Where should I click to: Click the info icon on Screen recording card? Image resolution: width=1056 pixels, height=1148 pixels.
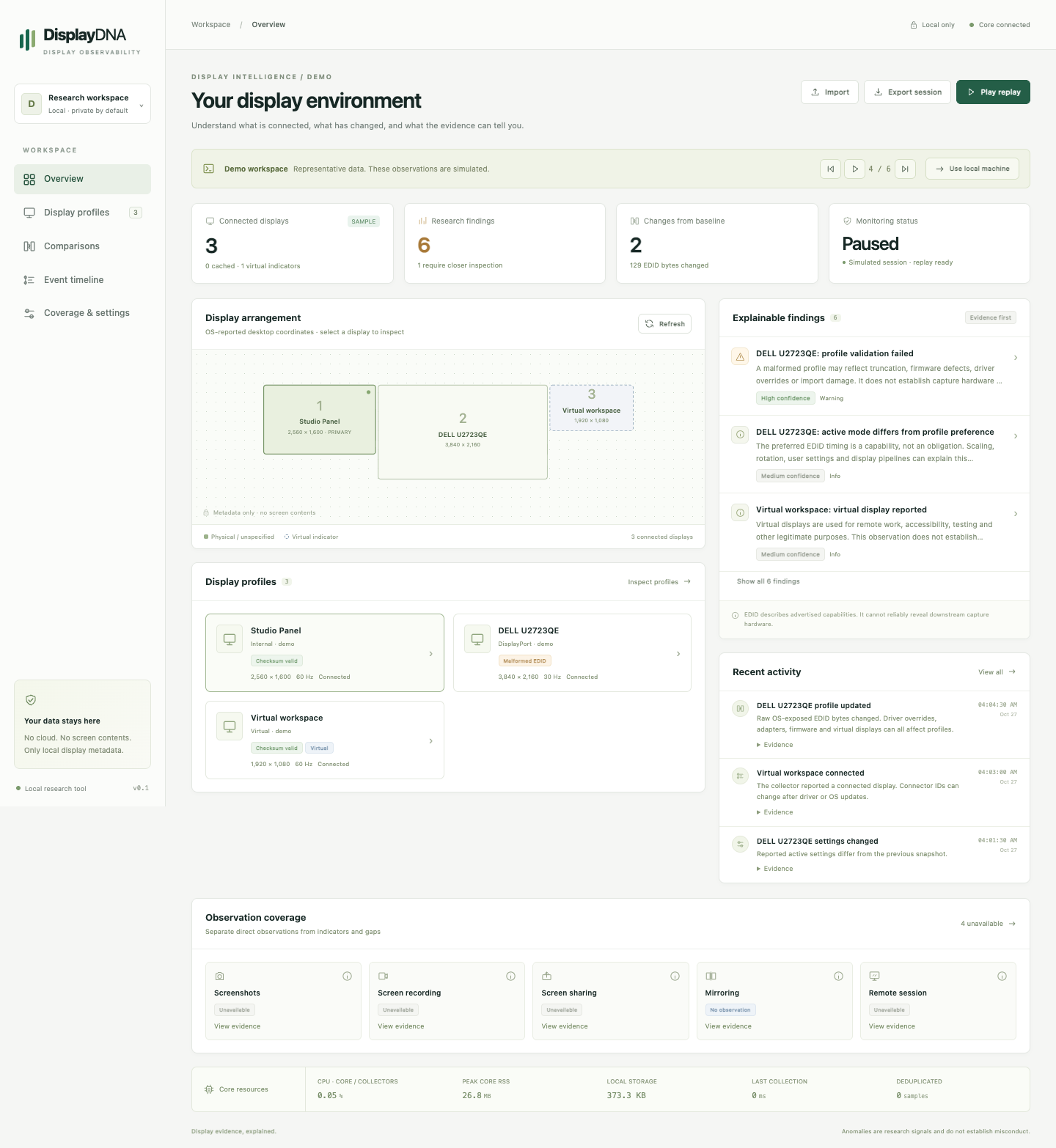click(510, 976)
